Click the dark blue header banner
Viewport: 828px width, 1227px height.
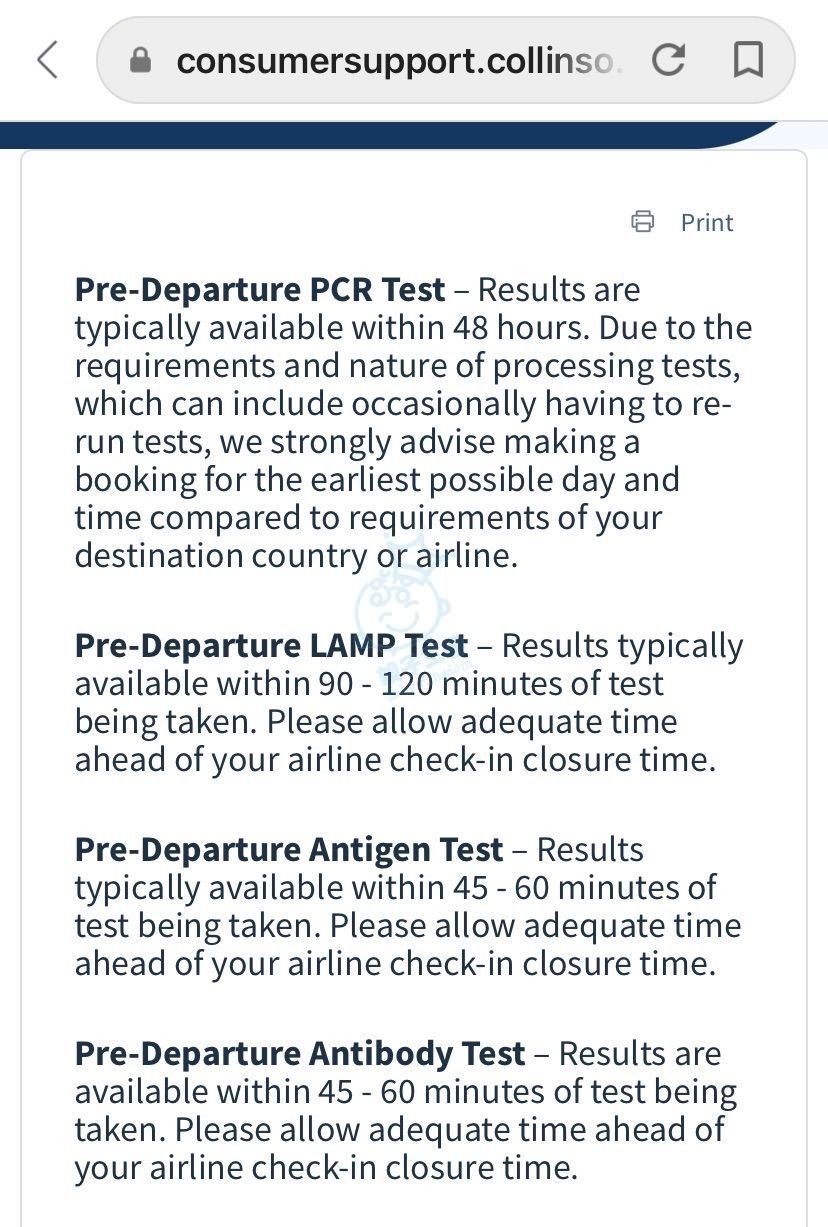coord(390,135)
